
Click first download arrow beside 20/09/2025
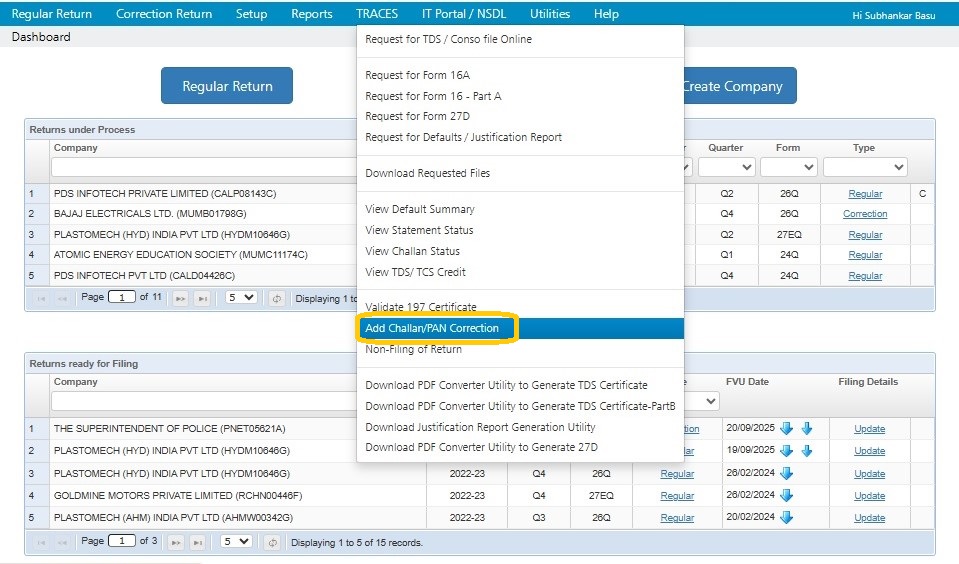coord(786,428)
